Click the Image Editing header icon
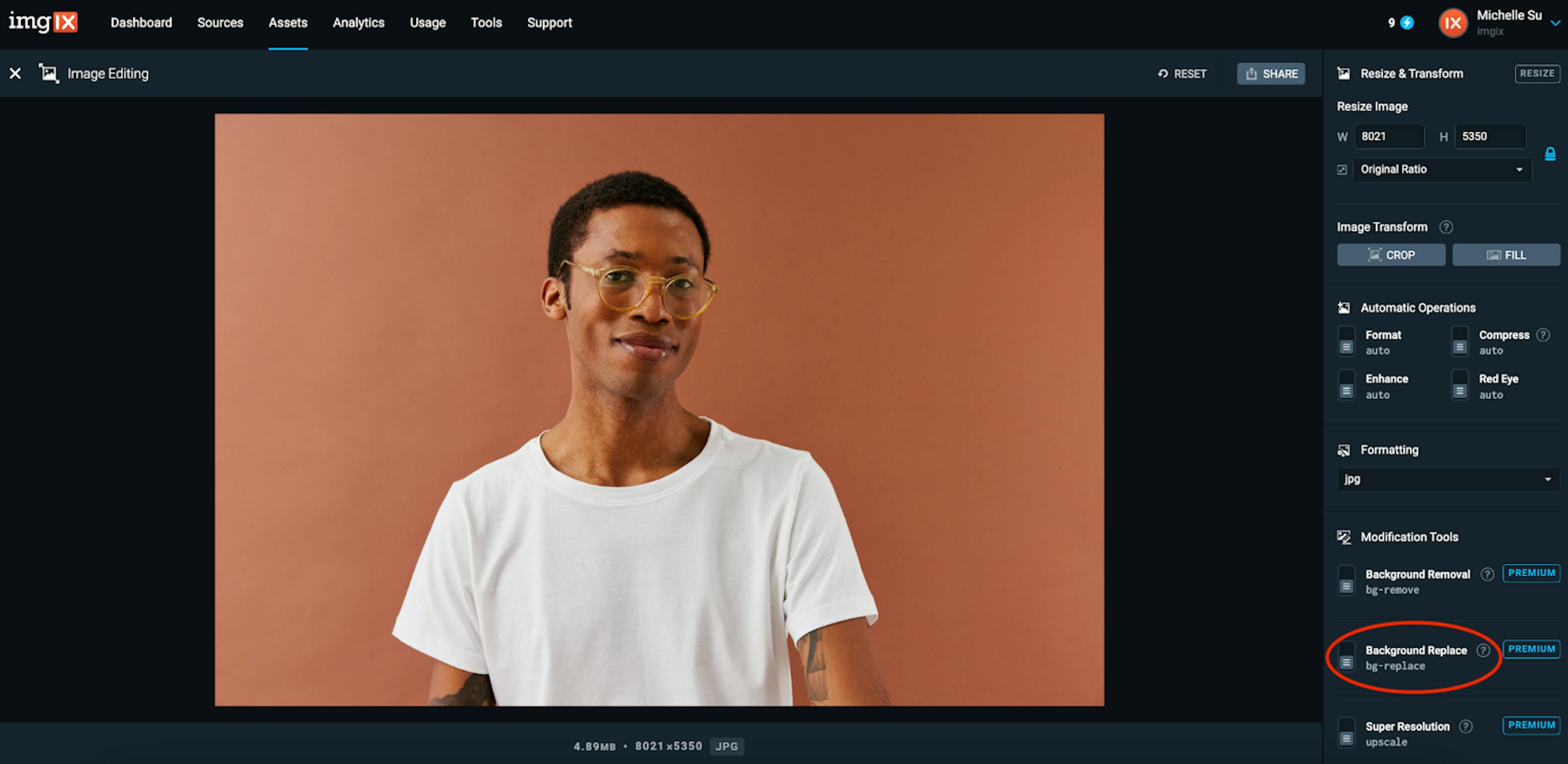1568x764 pixels. click(49, 73)
